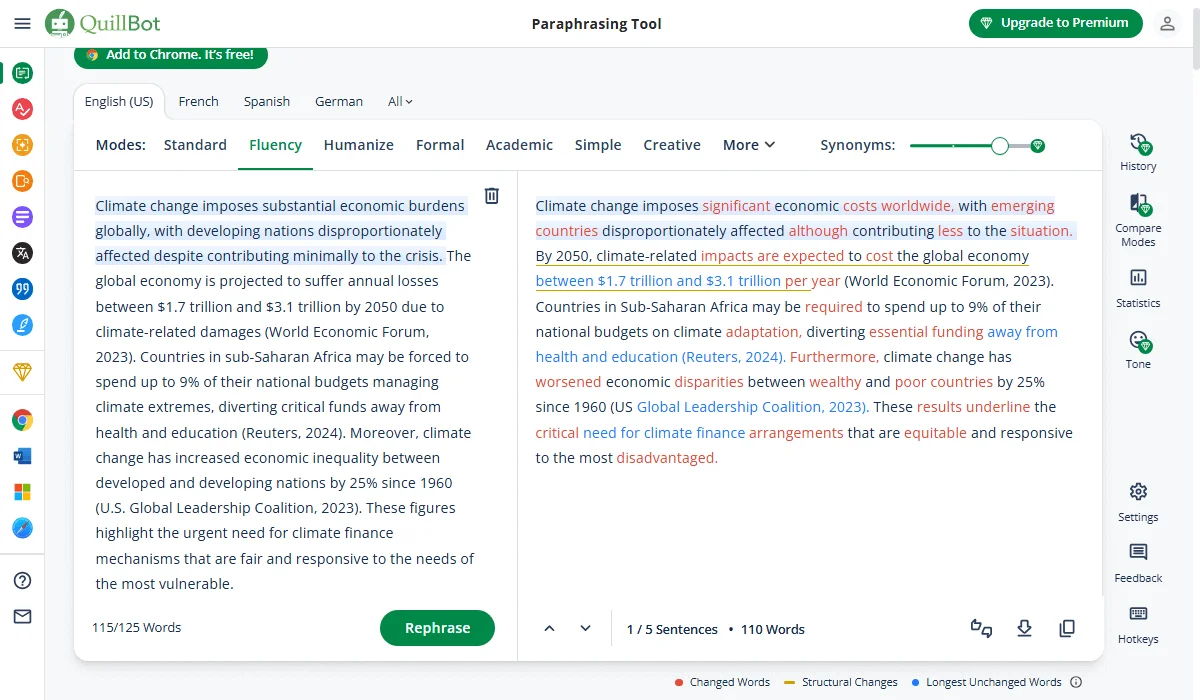Adjust the Synonyms slider

click(1000, 145)
